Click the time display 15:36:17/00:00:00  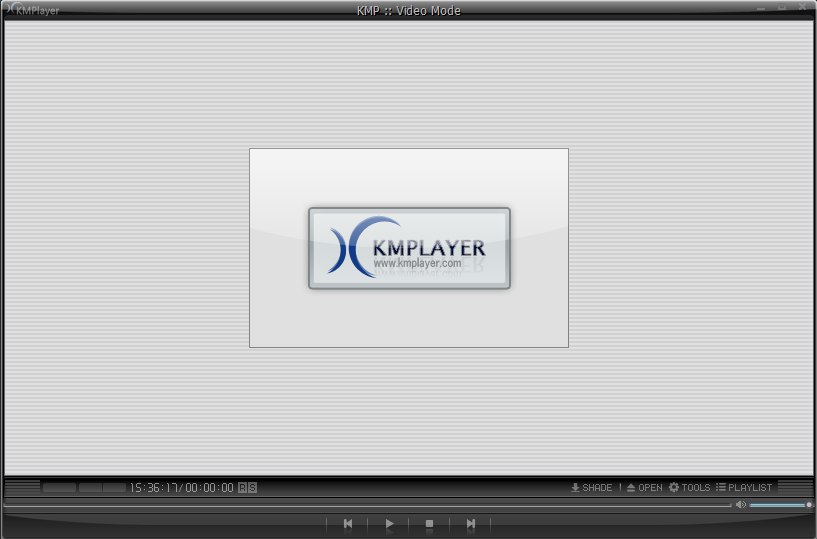(181, 488)
